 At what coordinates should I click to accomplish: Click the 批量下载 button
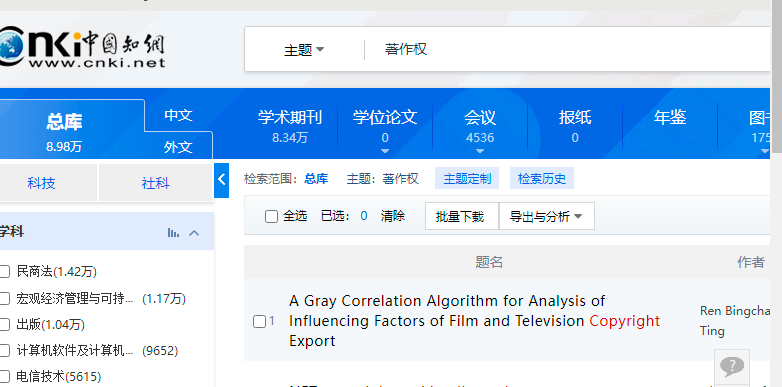pyautogui.click(x=460, y=216)
